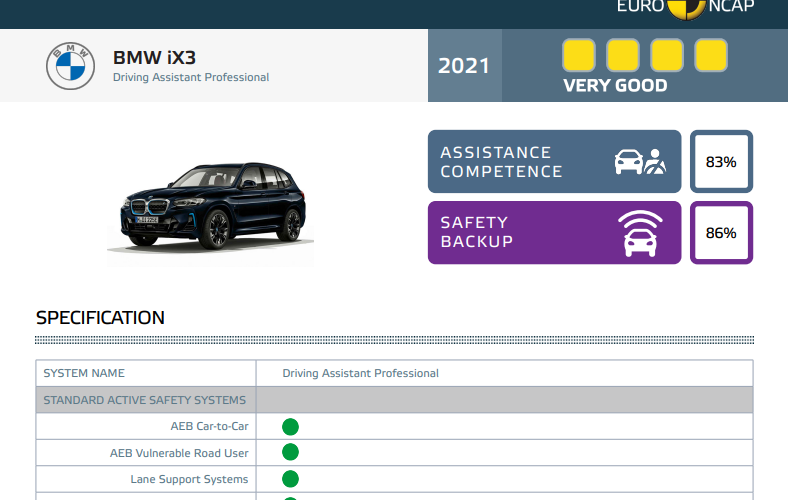The height and width of the screenshot is (500, 788).
Task: Click the 2021 year label
Action: click(x=464, y=66)
